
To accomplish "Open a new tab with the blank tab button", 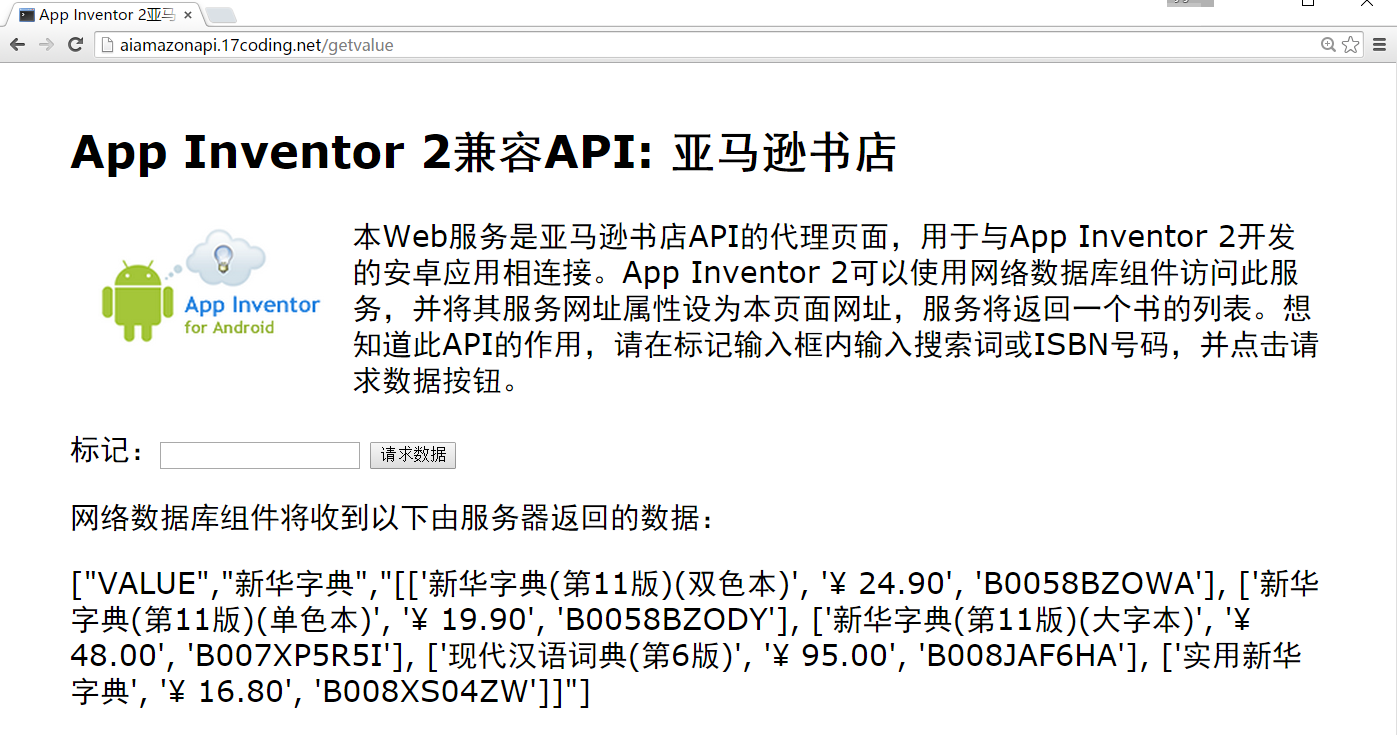I will click(x=220, y=15).
